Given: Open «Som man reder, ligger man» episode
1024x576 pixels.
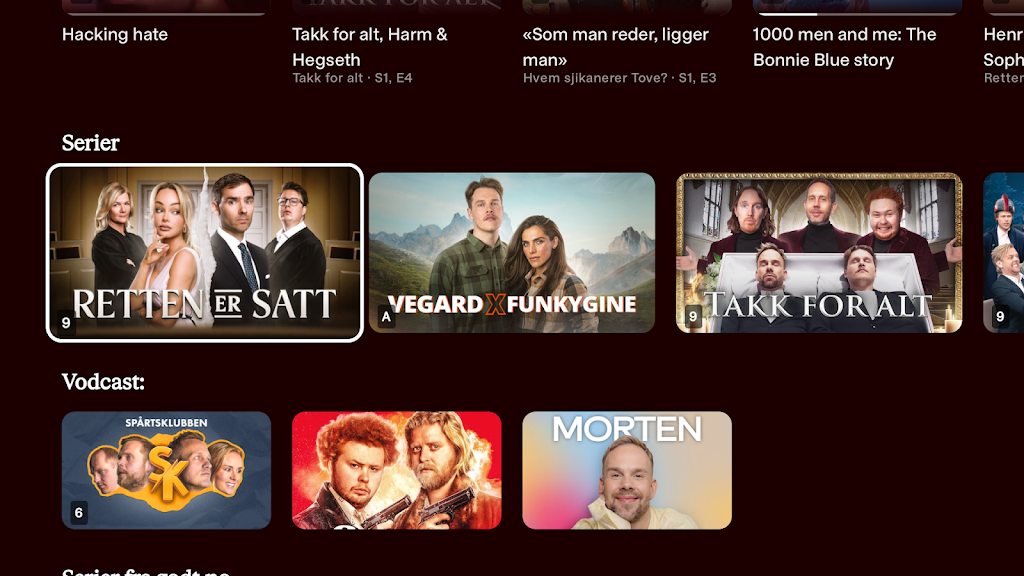Looking at the screenshot, I should click(x=615, y=47).
